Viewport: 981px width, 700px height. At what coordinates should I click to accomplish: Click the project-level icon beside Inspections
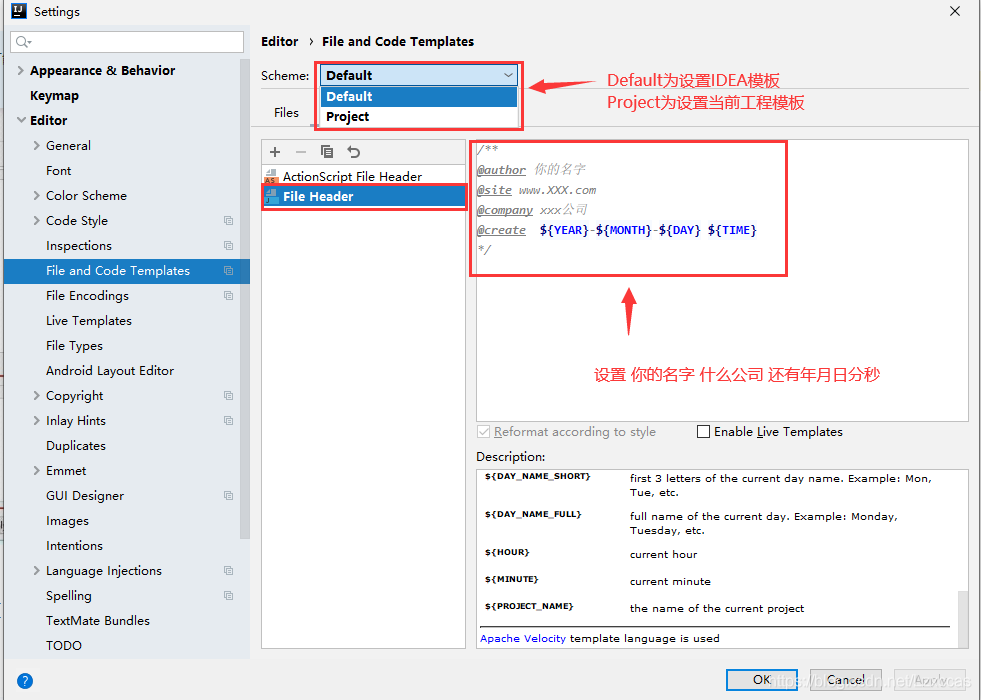228,246
